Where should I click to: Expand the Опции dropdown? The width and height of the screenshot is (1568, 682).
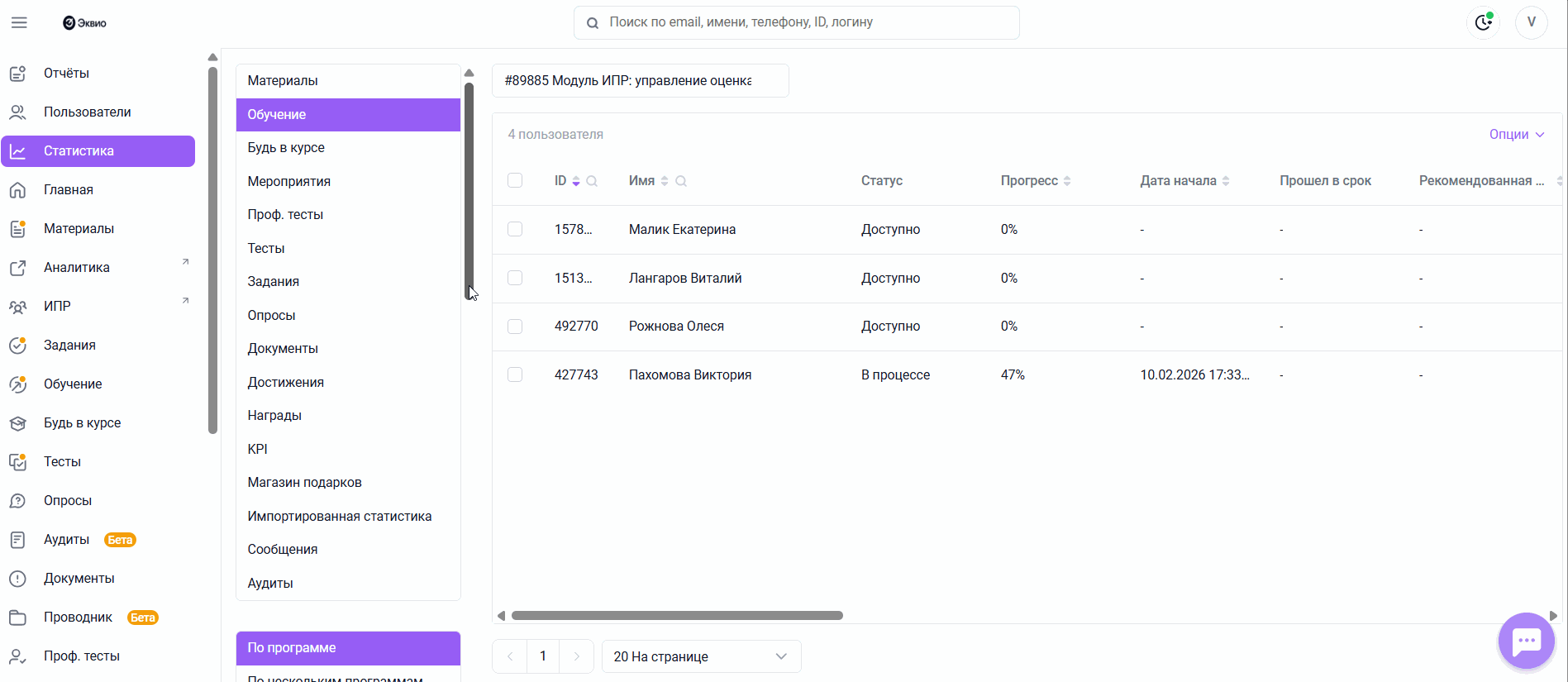coord(1516,134)
